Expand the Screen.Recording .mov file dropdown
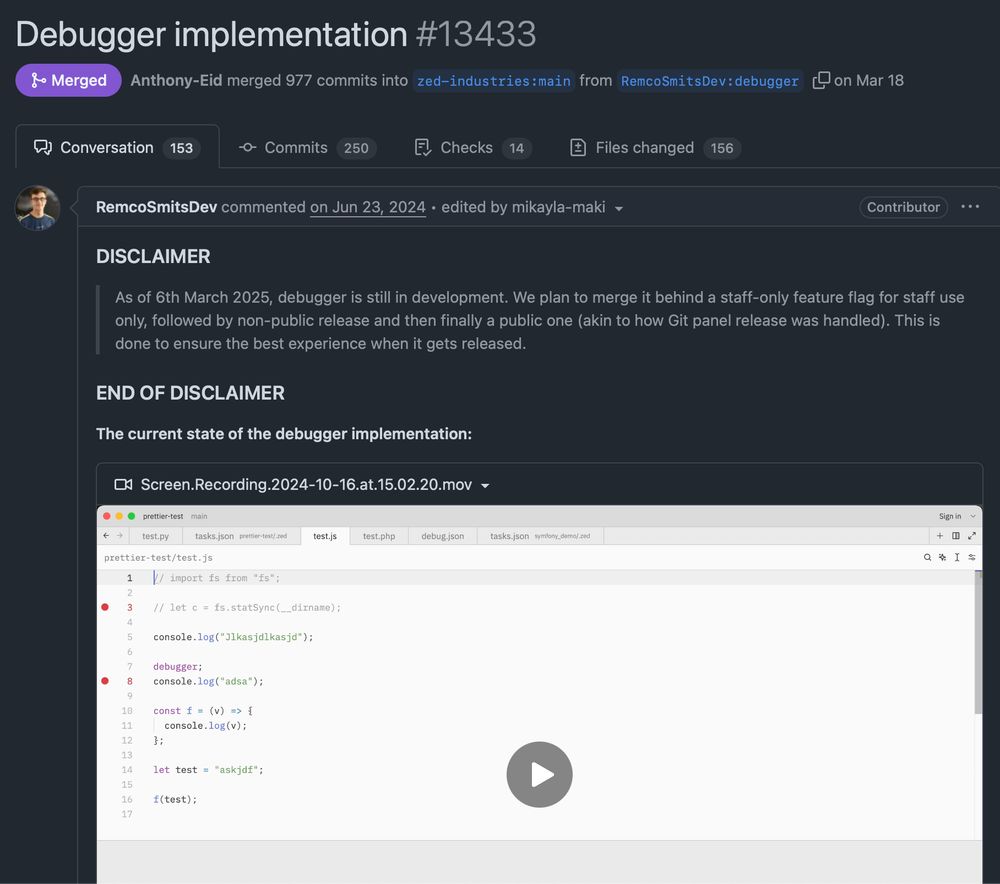Screen dimensions: 1000x884 (x=485, y=485)
